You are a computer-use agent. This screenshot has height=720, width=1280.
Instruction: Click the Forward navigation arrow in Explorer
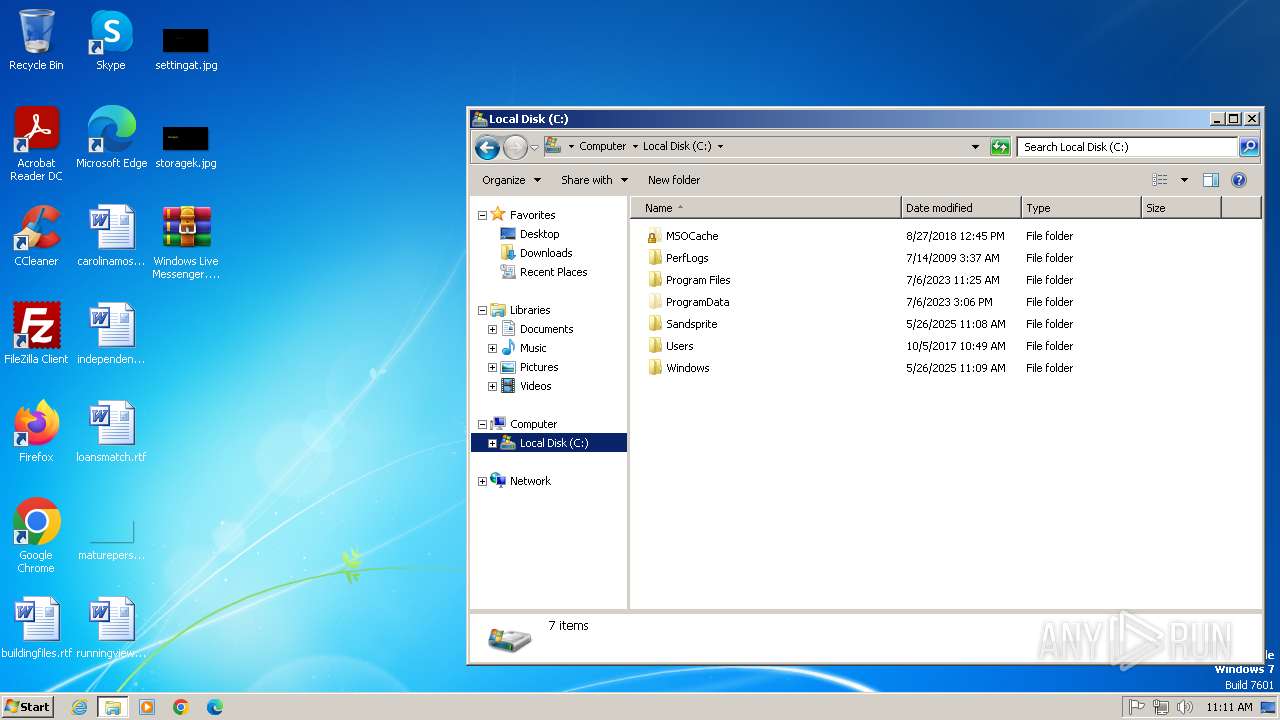pyautogui.click(x=515, y=147)
